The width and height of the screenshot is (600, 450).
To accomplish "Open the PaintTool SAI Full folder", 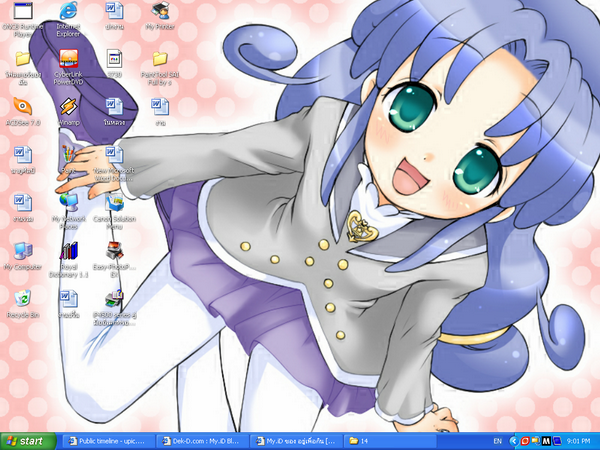I will 160,59.
